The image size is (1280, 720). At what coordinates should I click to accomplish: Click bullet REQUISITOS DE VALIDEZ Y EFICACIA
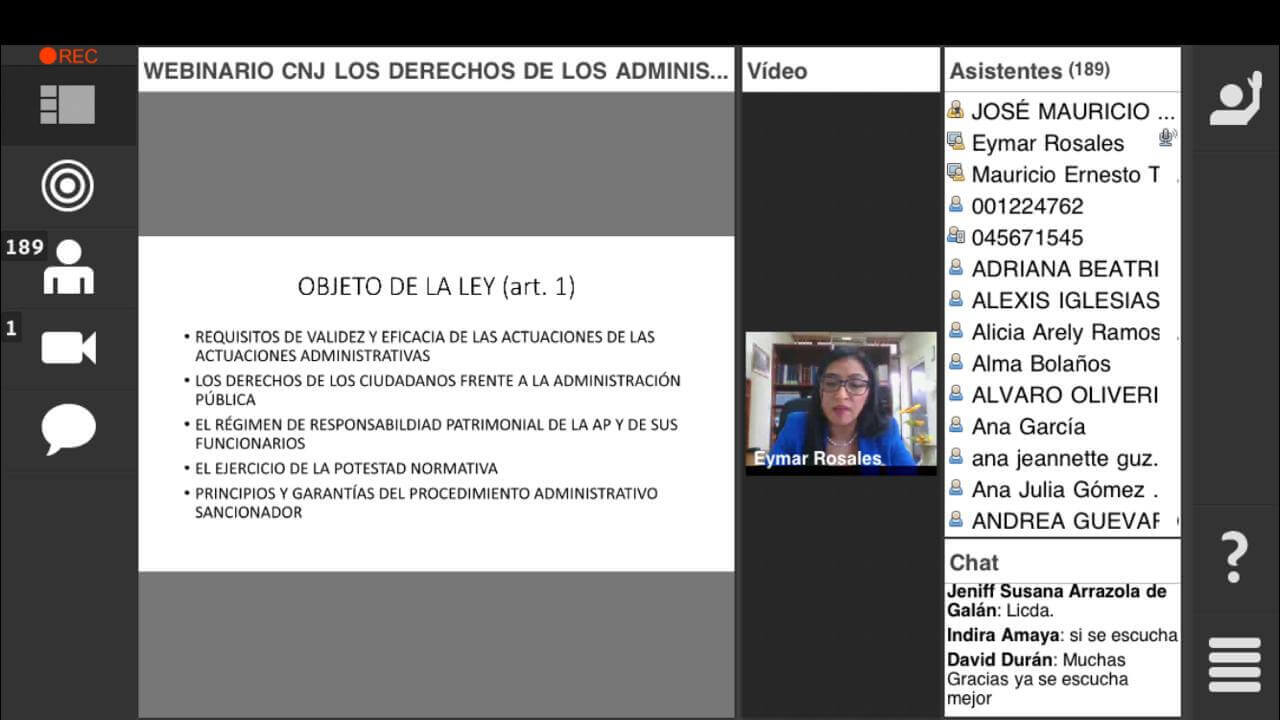click(419, 346)
